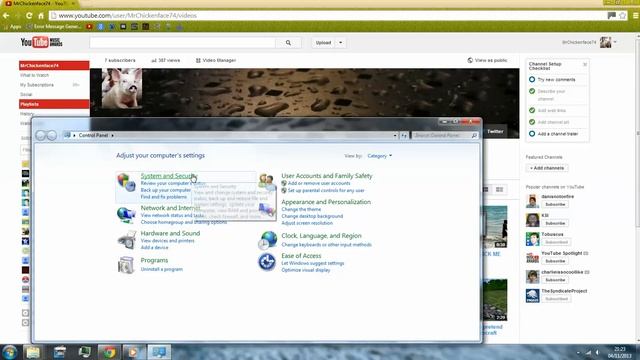This screenshot has height=360, width=640.
Task: Select Playlists in YouTube sidebar
Action: click(54, 104)
